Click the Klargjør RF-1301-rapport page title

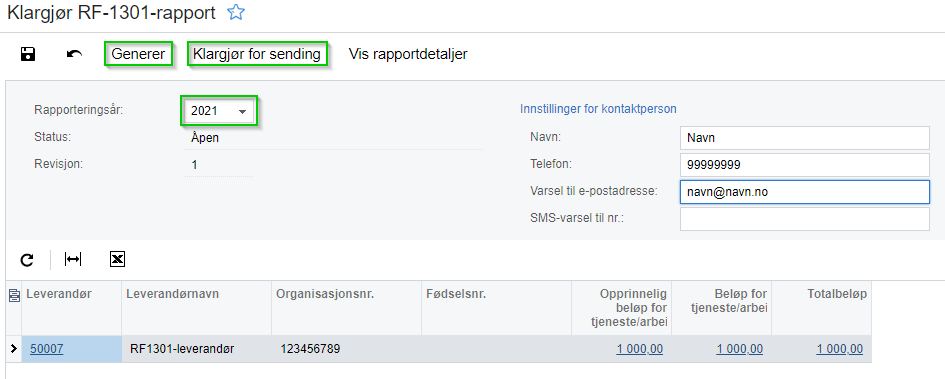pyautogui.click(x=111, y=13)
